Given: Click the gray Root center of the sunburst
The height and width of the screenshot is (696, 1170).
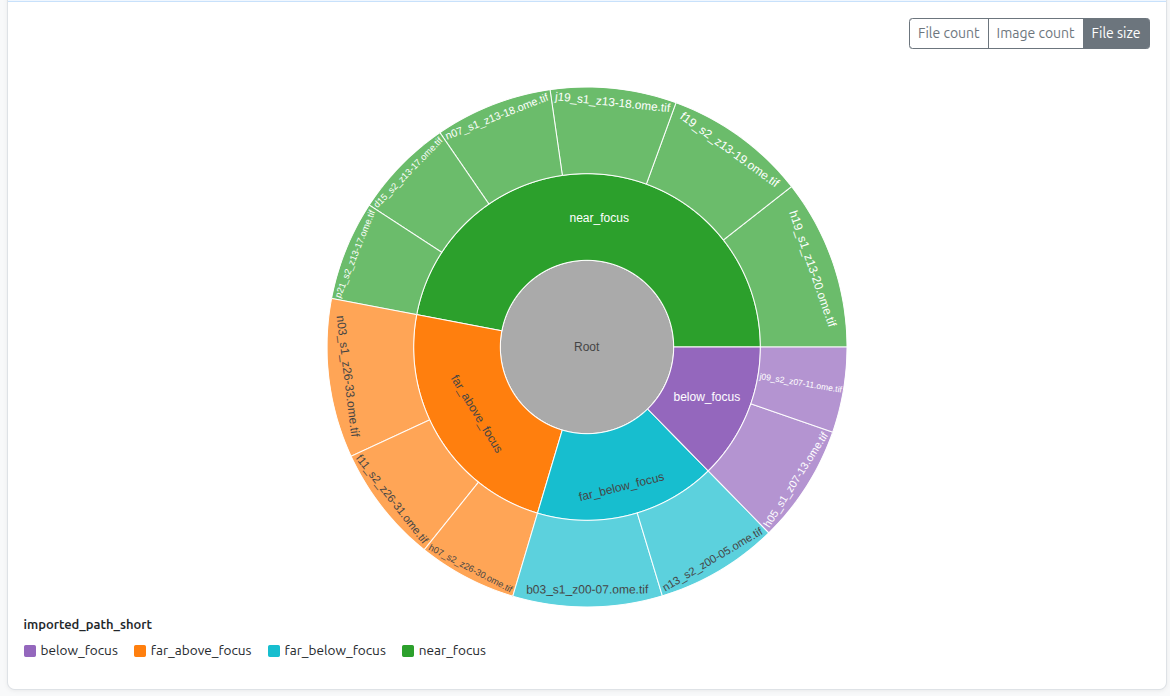Looking at the screenshot, I should 586,347.
